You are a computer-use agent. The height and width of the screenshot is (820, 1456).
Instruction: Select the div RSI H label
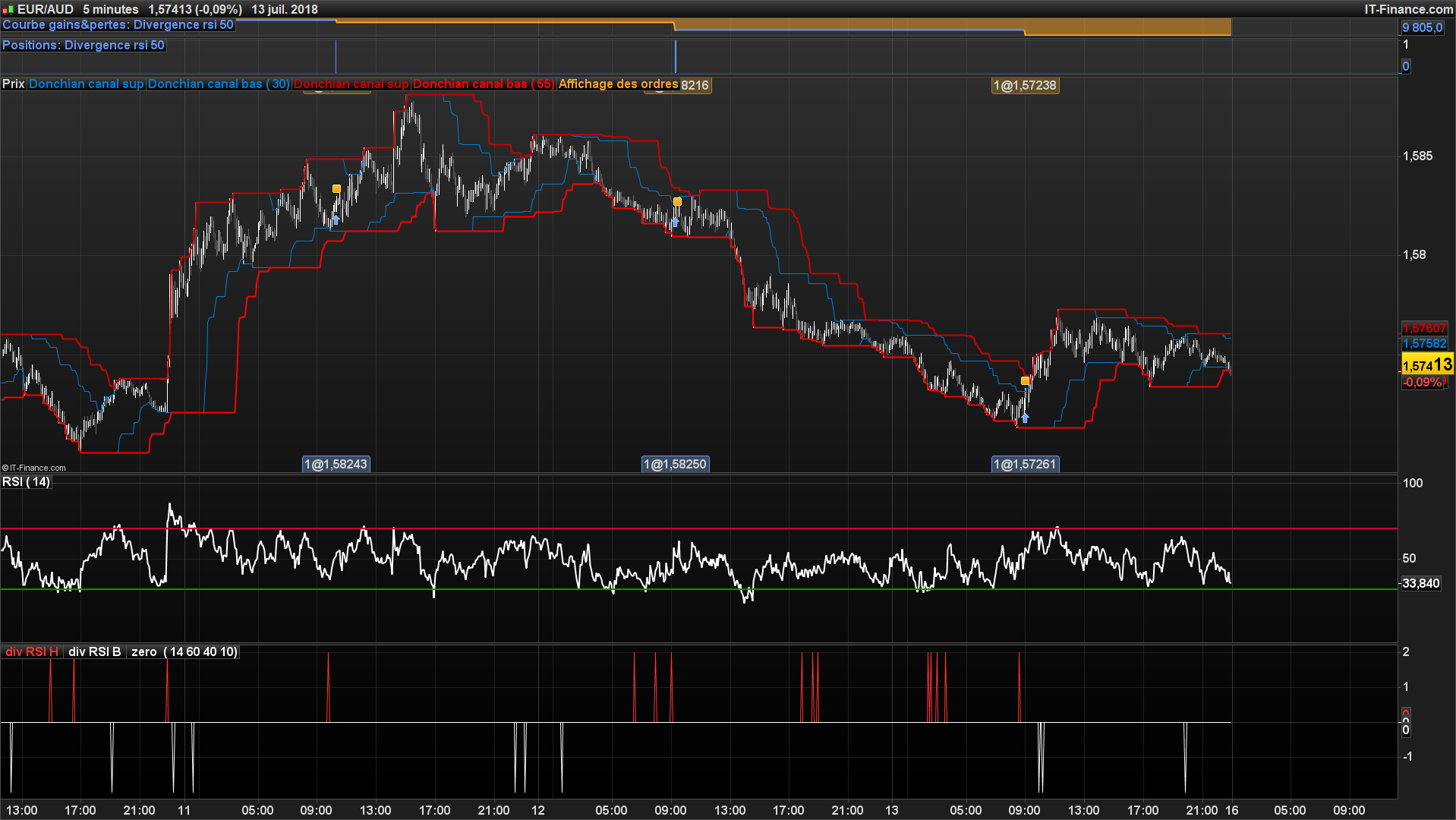click(32, 652)
